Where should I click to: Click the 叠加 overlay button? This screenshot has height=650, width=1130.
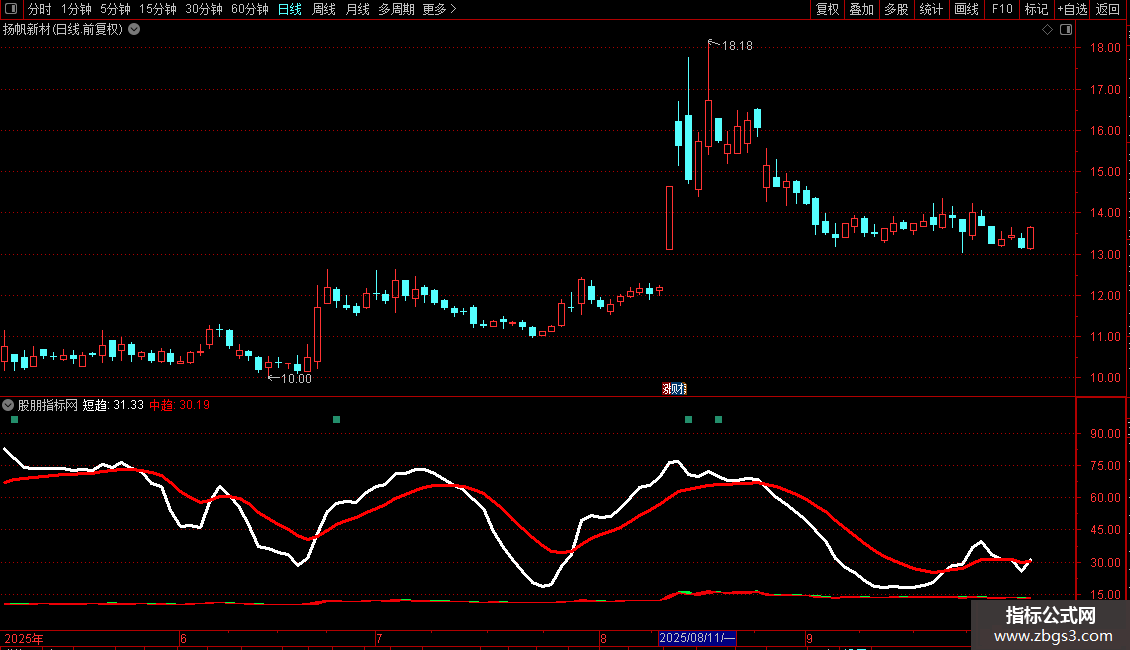pos(861,9)
